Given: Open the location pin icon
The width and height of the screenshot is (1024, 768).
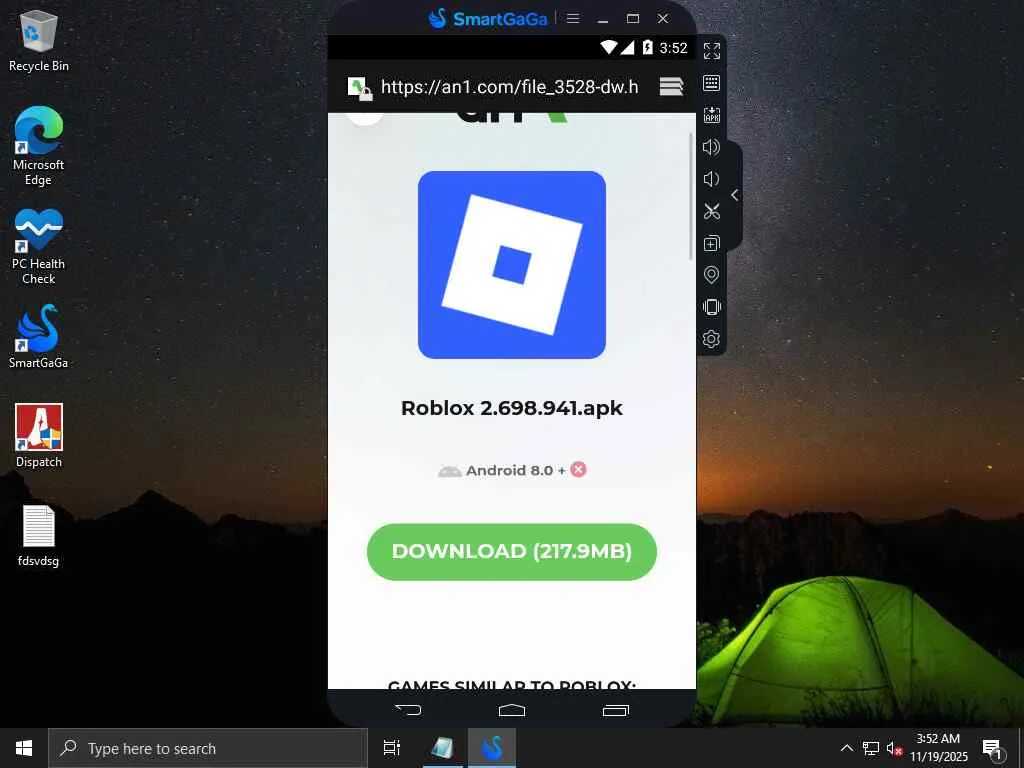Looking at the screenshot, I should [x=712, y=275].
